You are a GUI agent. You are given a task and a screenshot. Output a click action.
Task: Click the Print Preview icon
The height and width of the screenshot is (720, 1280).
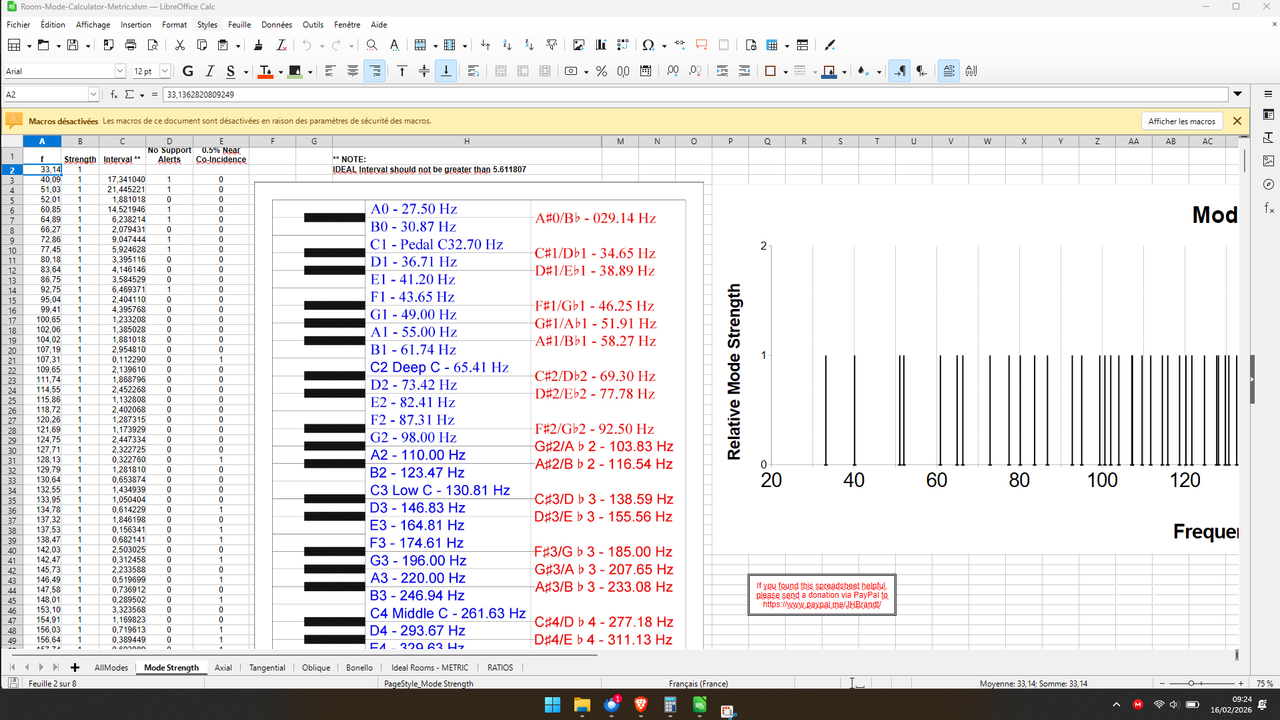[152, 45]
